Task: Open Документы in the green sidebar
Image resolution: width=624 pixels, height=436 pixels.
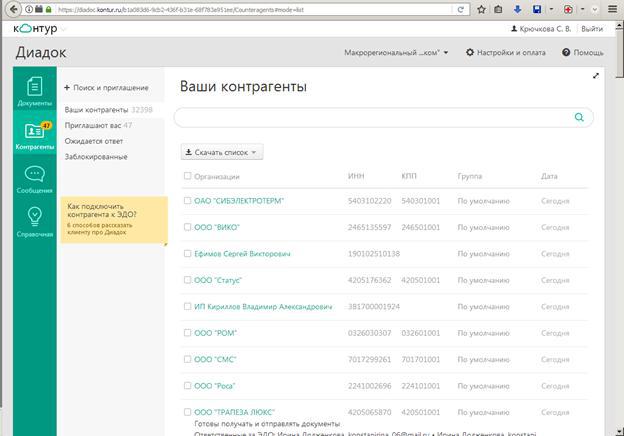Action: click(35, 91)
